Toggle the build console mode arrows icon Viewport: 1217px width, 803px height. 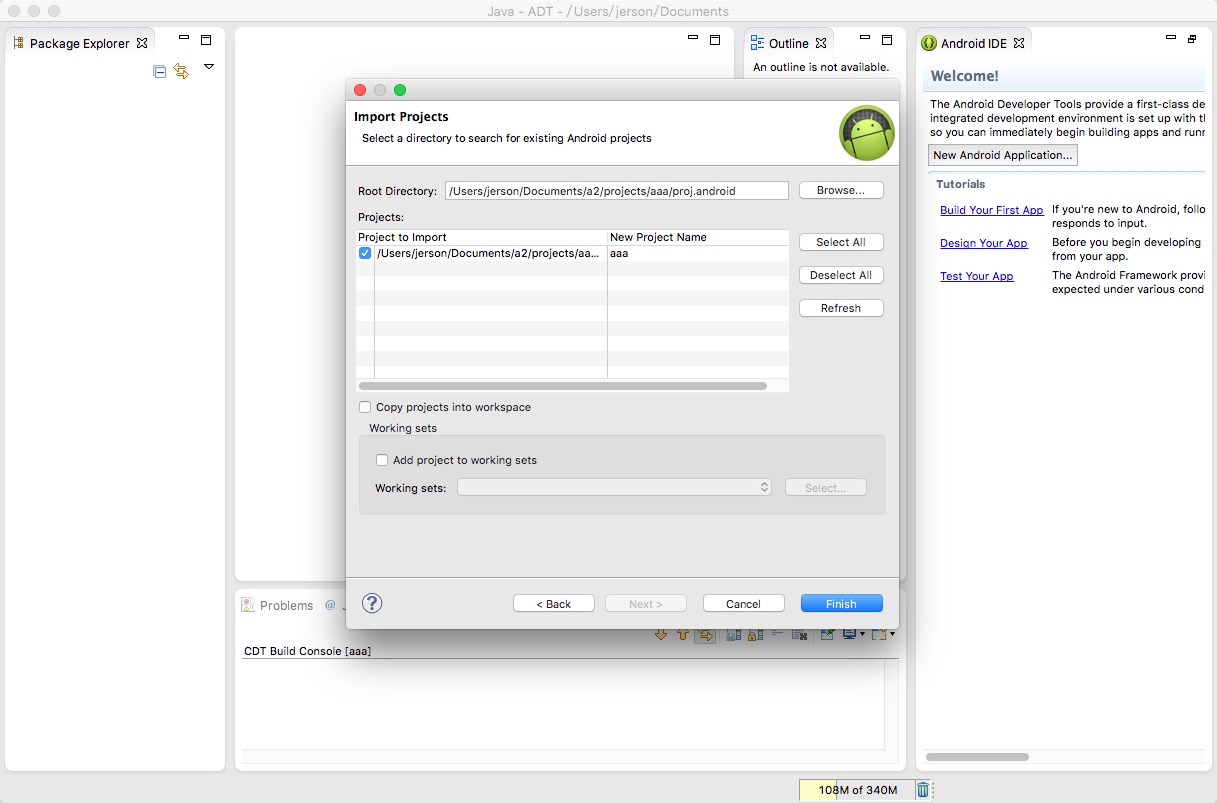pos(705,634)
